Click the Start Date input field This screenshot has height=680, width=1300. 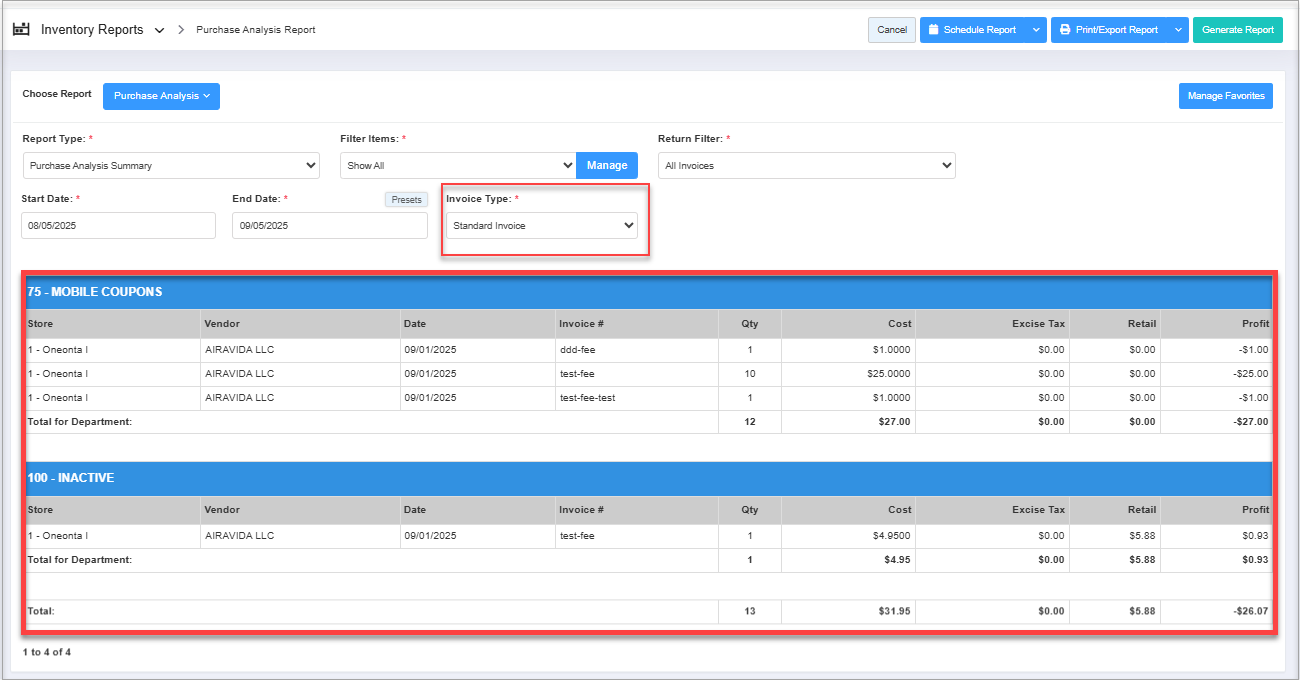(x=118, y=226)
